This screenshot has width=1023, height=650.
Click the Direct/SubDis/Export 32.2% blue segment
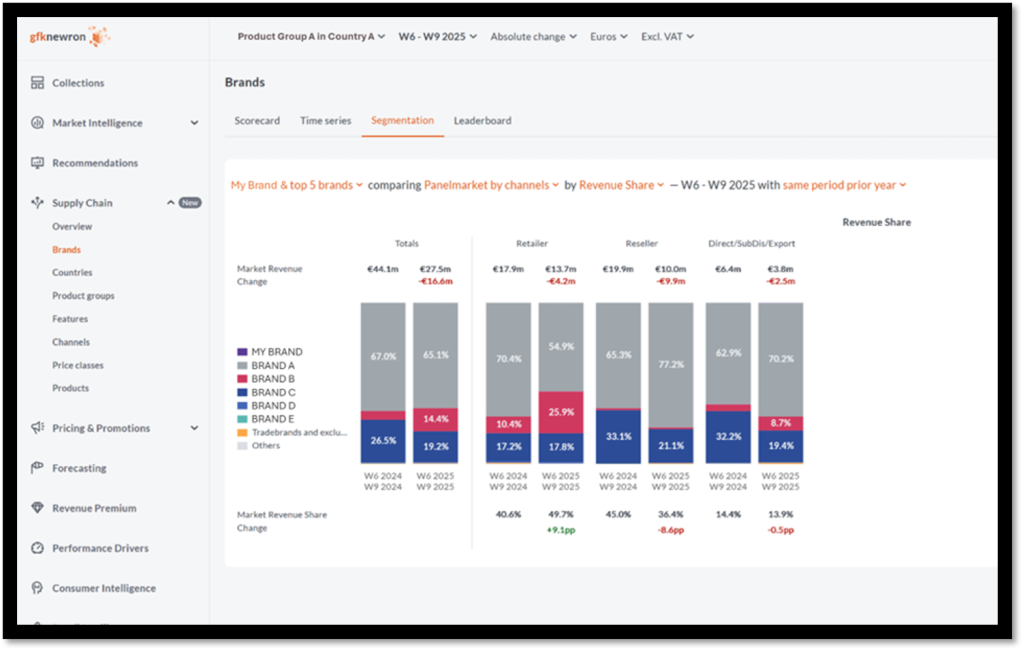728,437
